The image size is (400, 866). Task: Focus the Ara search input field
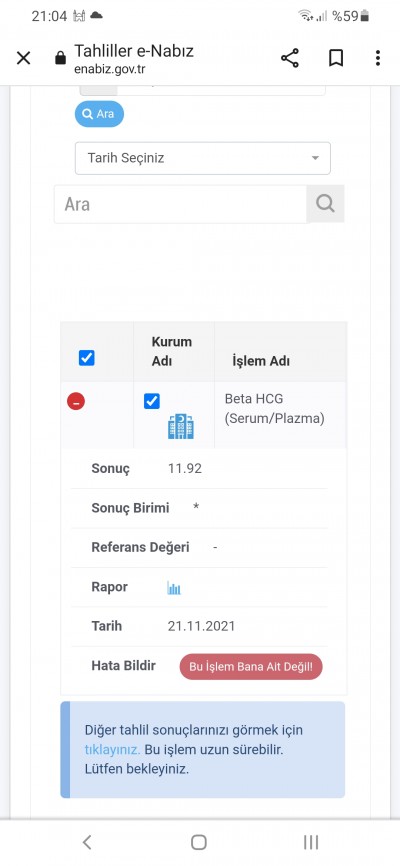(x=180, y=204)
